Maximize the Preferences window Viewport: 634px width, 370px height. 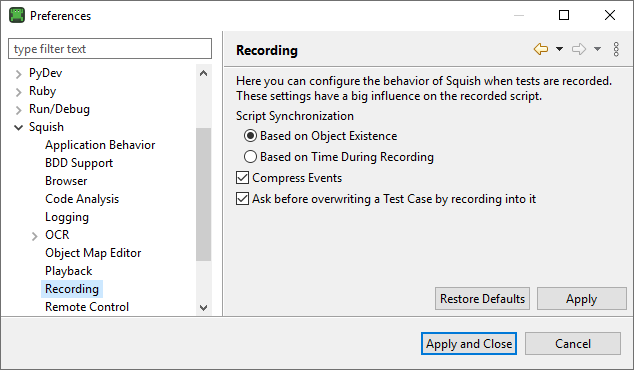pyautogui.click(x=564, y=15)
